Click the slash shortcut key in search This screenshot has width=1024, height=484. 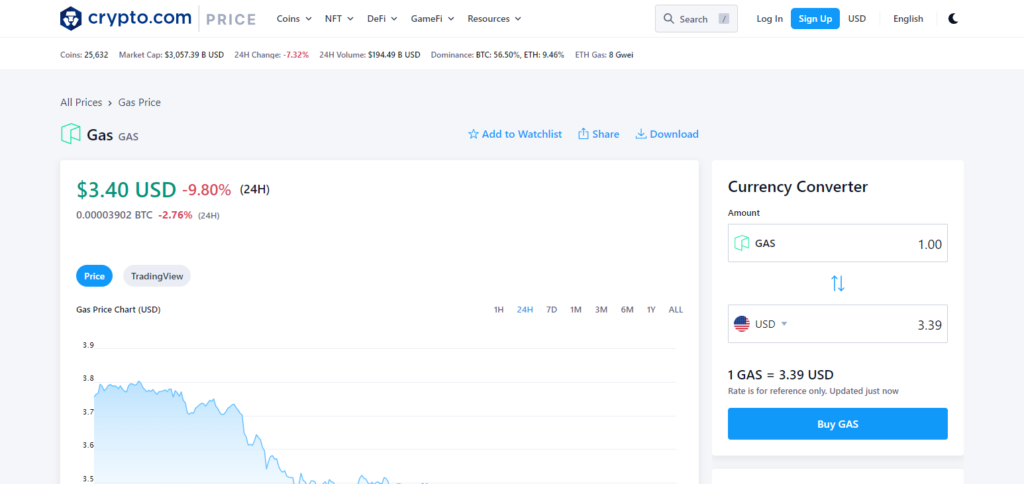coord(723,19)
